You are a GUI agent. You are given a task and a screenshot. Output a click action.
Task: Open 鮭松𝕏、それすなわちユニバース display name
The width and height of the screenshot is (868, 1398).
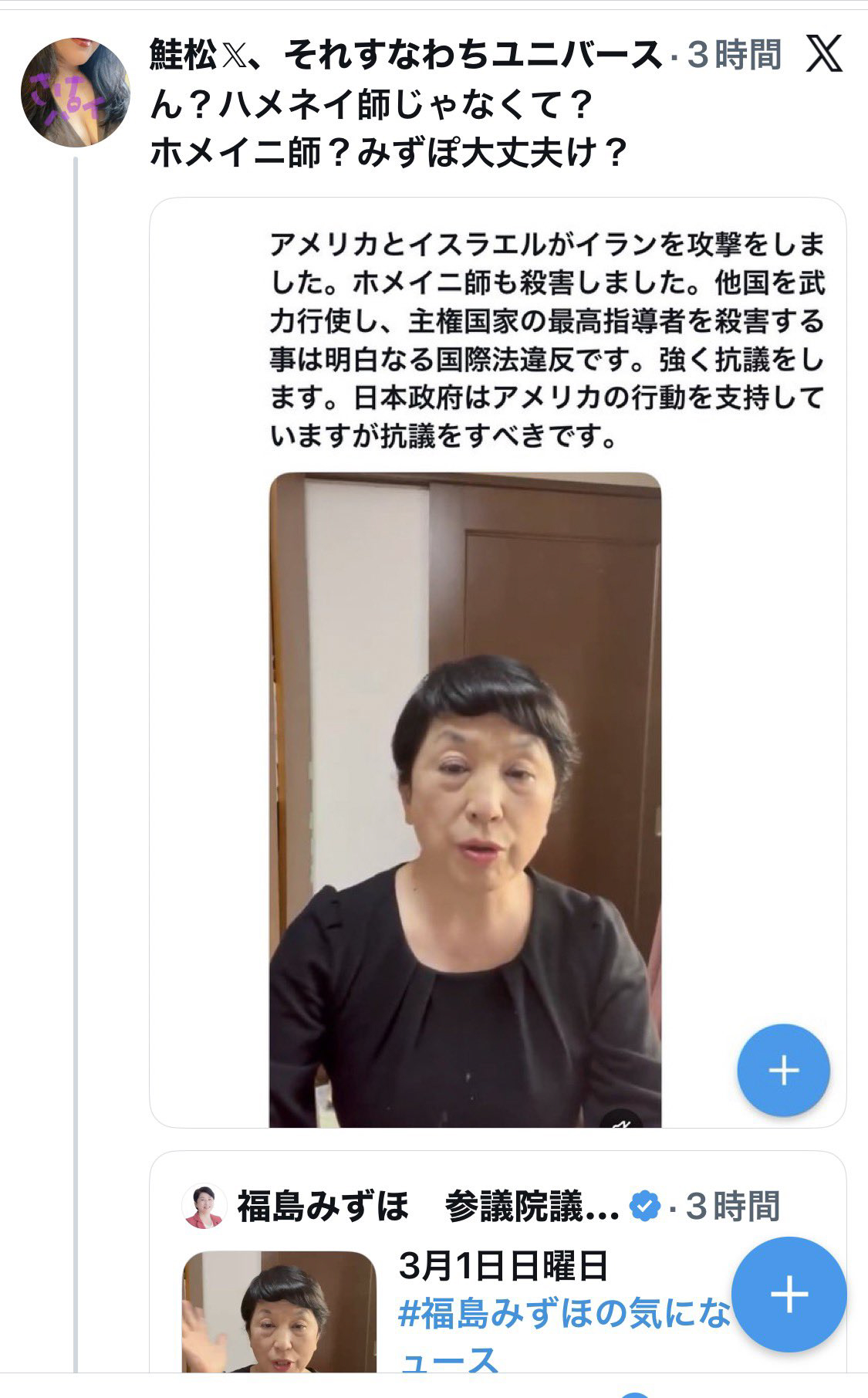[x=406, y=55]
